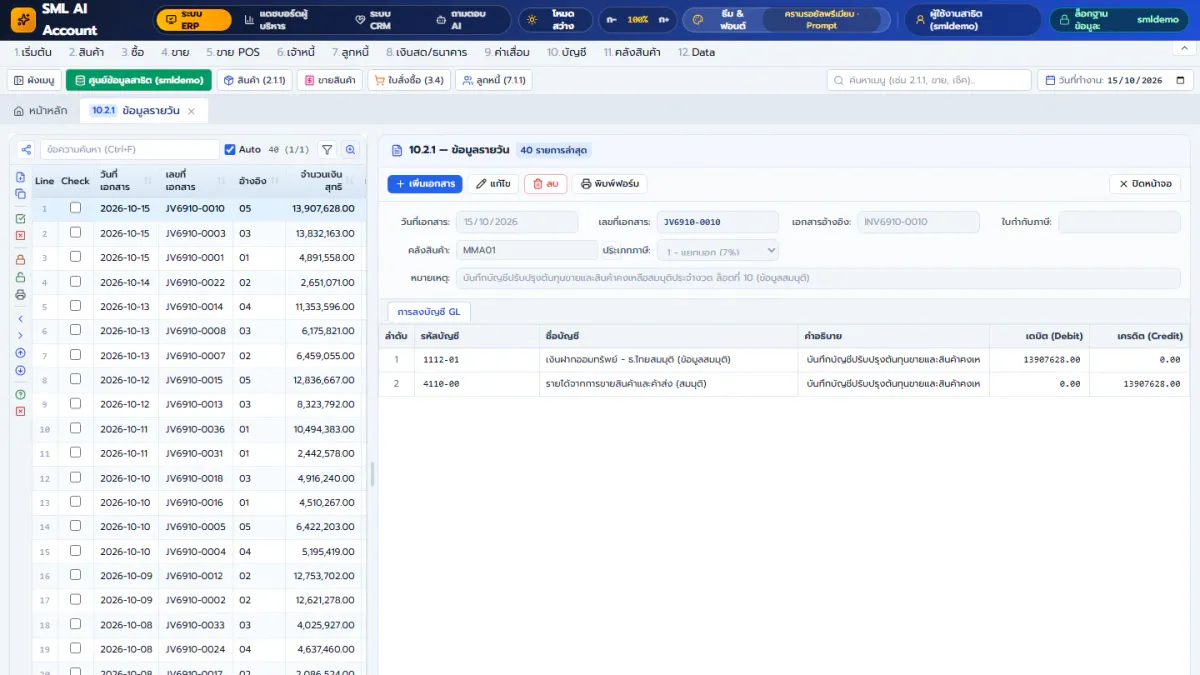Image resolution: width=1200 pixels, height=675 pixels.
Task: Open the ผังเมนู menu map button
Action: point(34,80)
